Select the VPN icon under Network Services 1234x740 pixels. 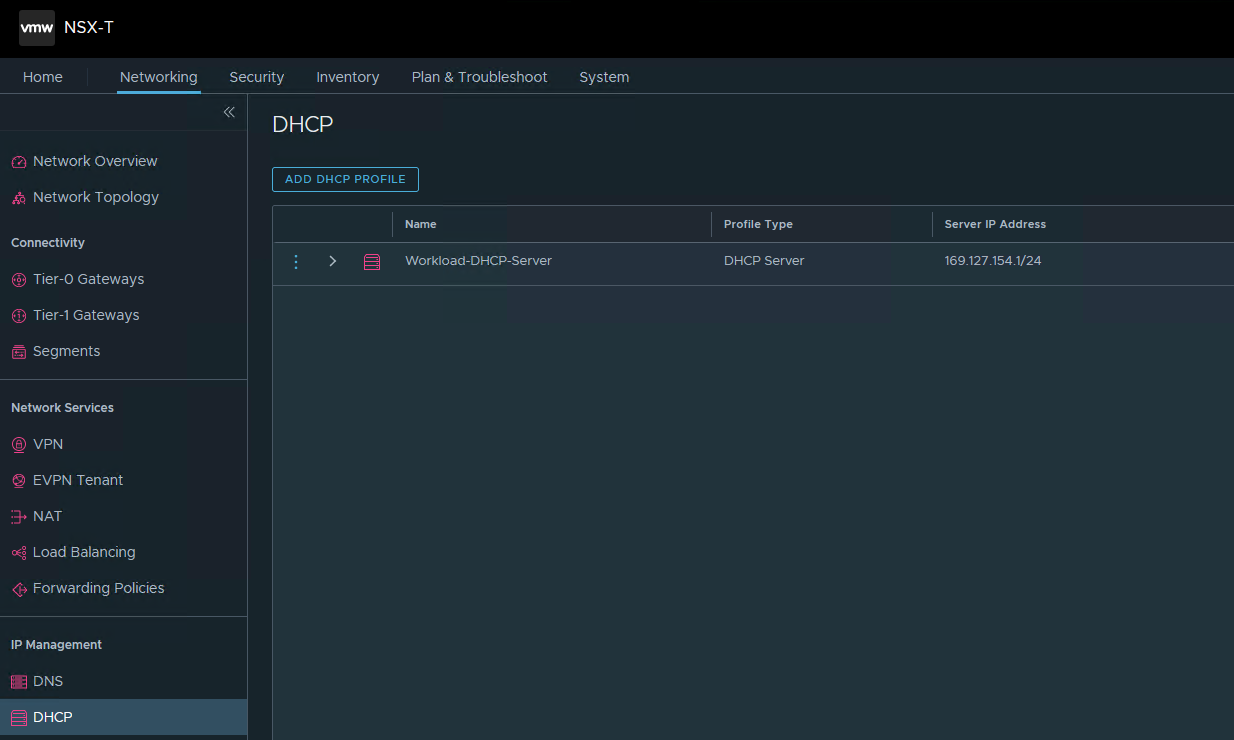18,444
